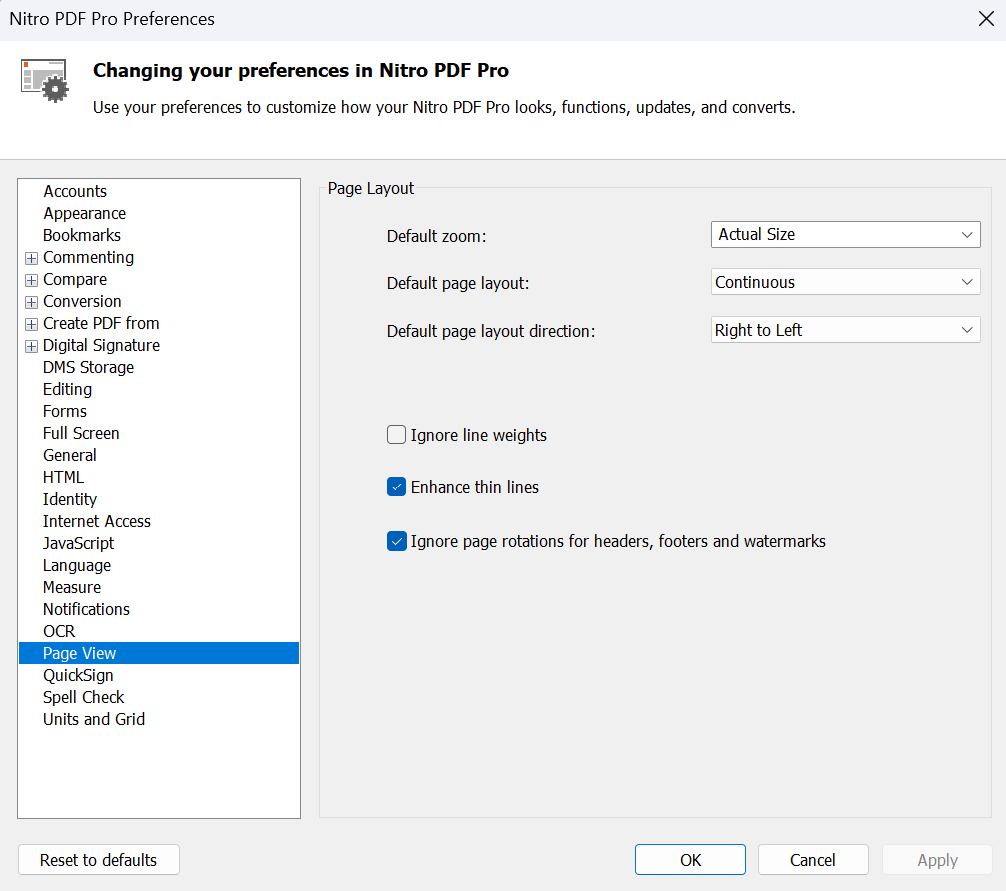
Task: Expand the Create PDF from node
Action: pos(31,324)
